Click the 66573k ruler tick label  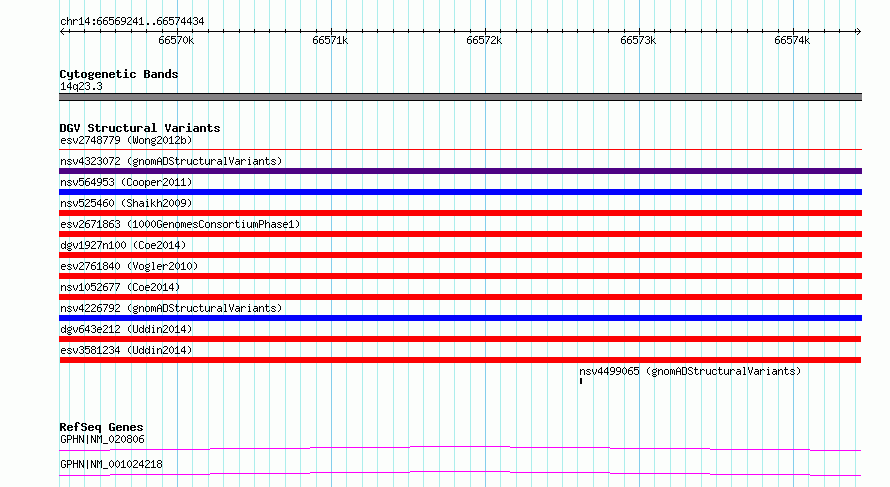(x=638, y=40)
